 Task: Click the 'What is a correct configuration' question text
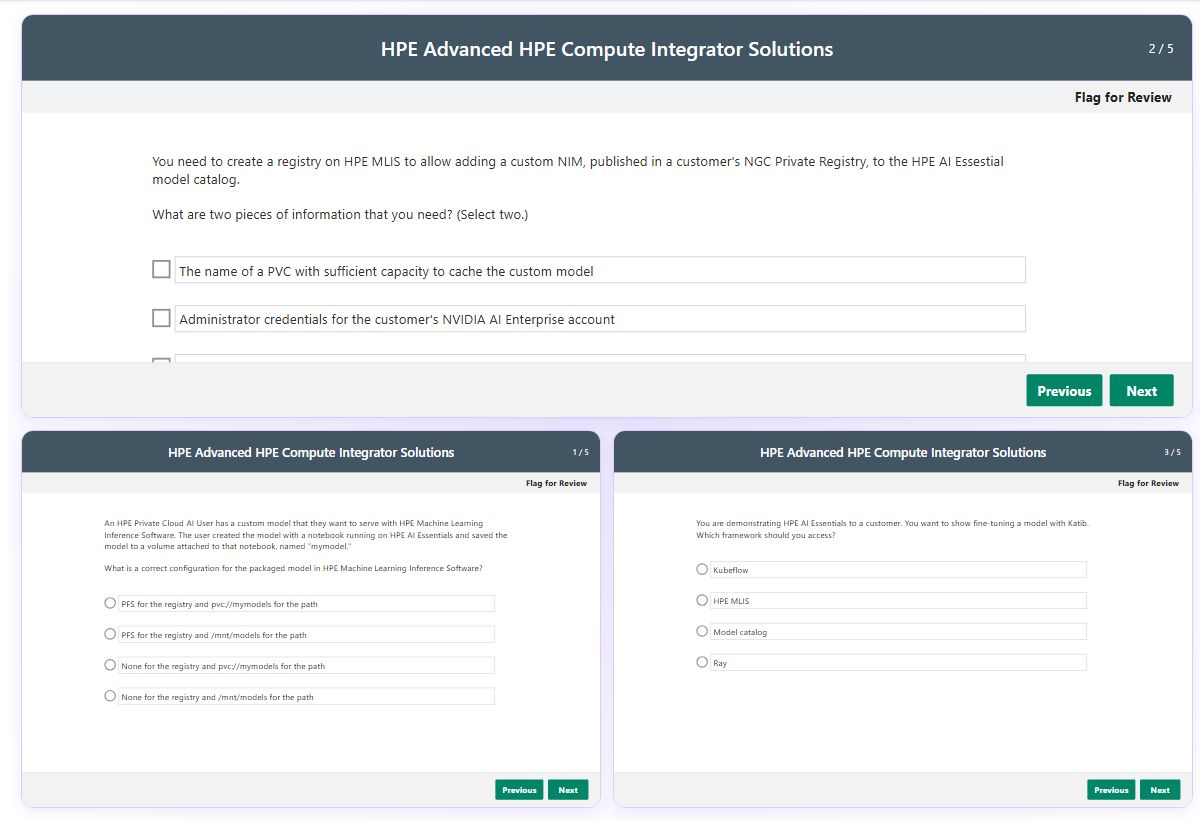(x=294, y=568)
